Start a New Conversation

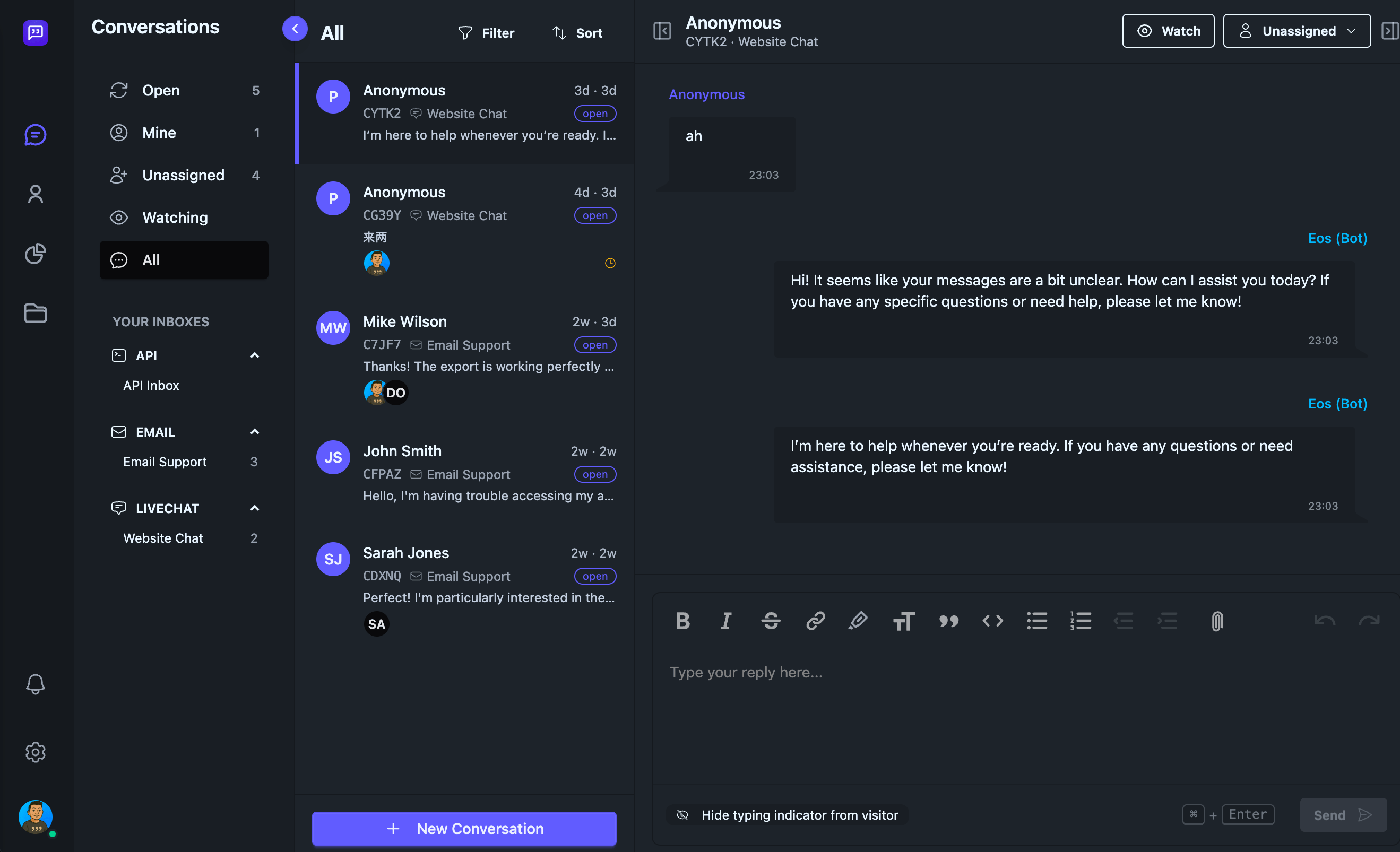[464, 829]
